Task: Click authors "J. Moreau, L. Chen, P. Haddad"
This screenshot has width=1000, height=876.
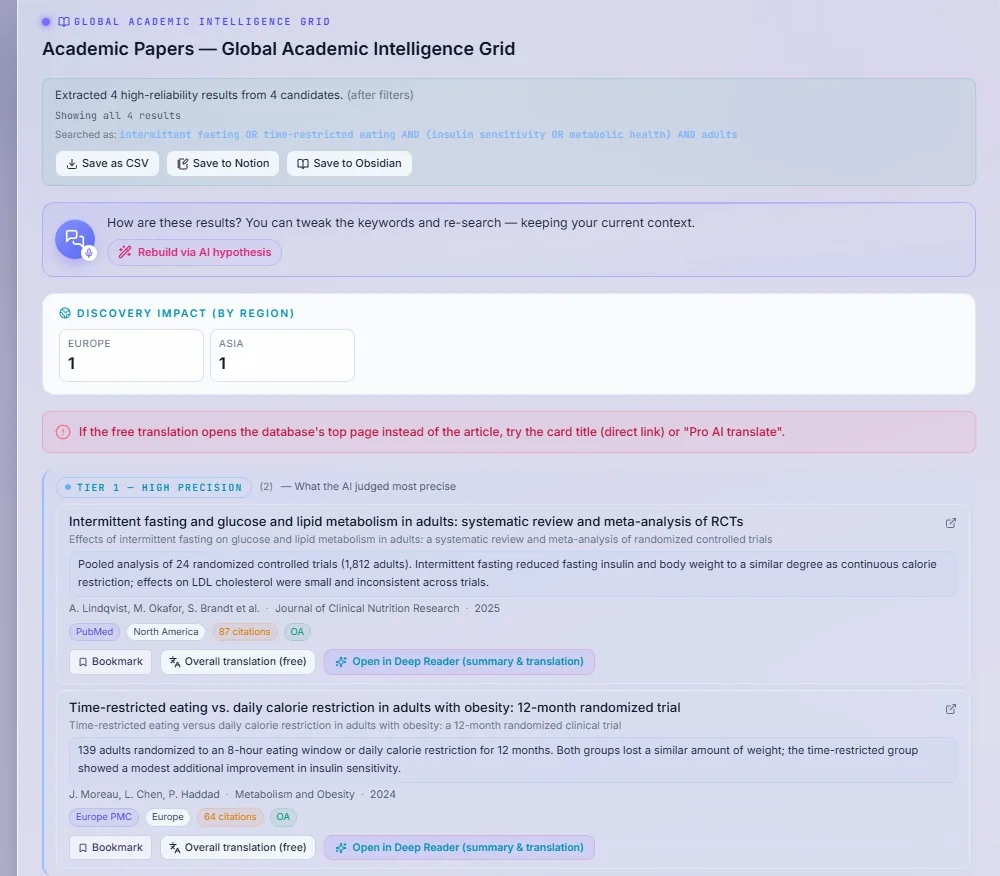Action: pyautogui.click(x=144, y=794)
